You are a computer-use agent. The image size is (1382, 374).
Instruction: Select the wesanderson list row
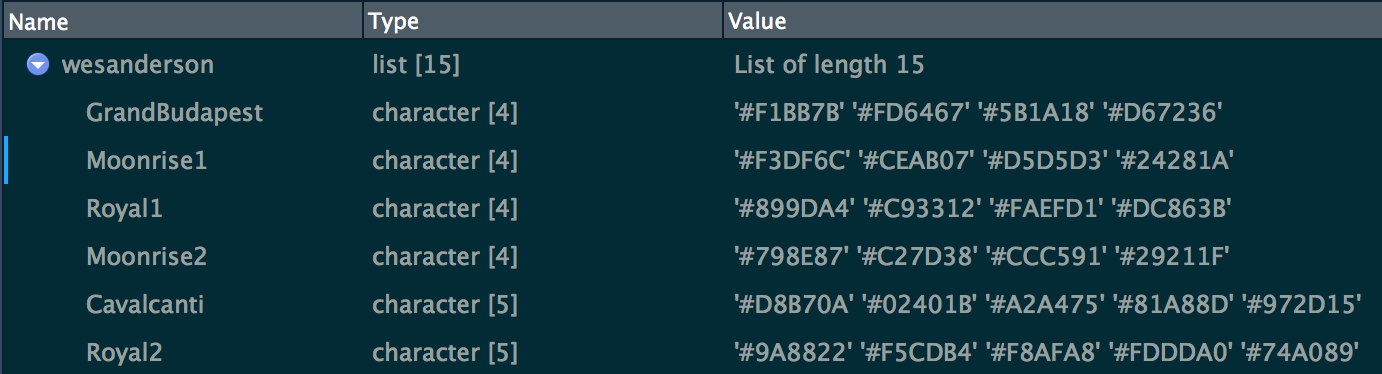tap(691, 66)
